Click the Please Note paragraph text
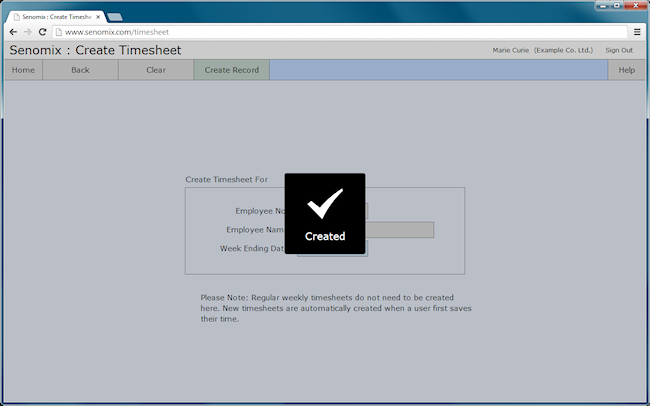 tap(336, 308)
